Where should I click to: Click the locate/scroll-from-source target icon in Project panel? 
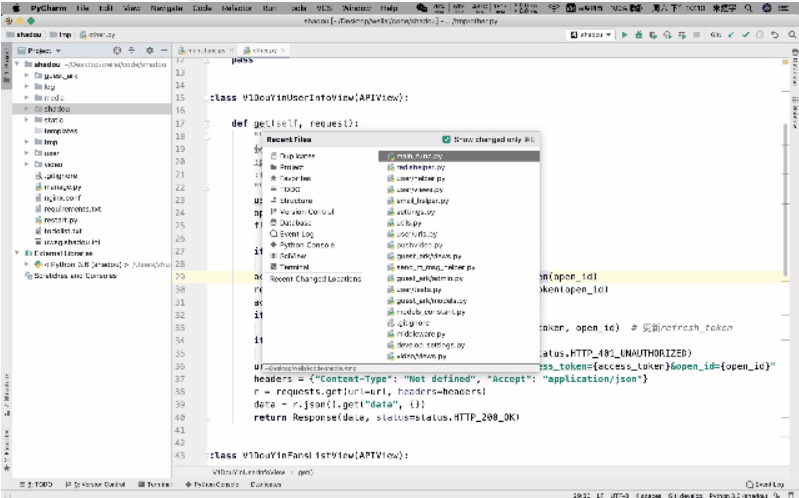(x=117, y=50)
